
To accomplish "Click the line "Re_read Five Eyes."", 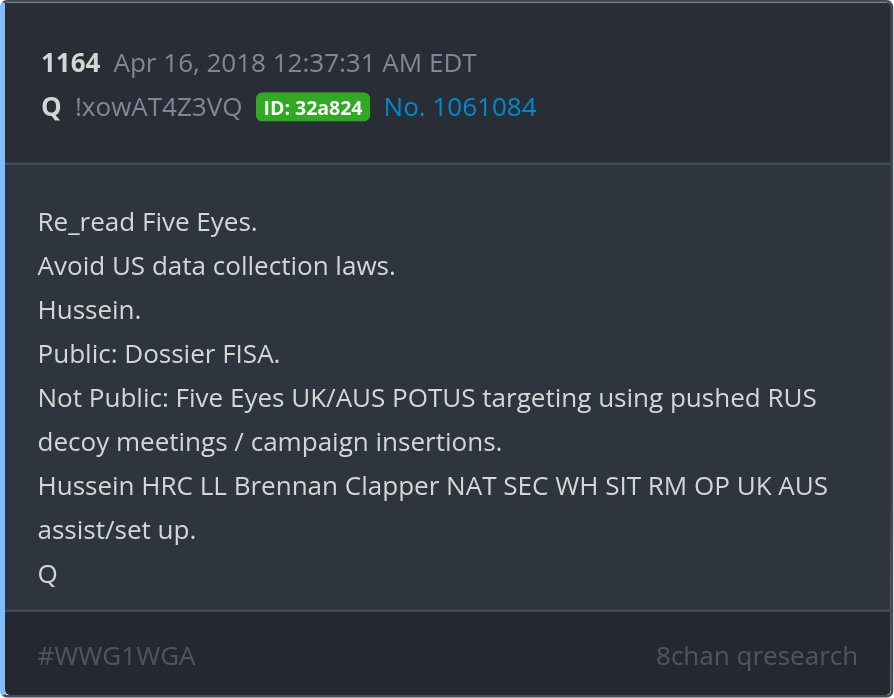I will tap(147, 222).
